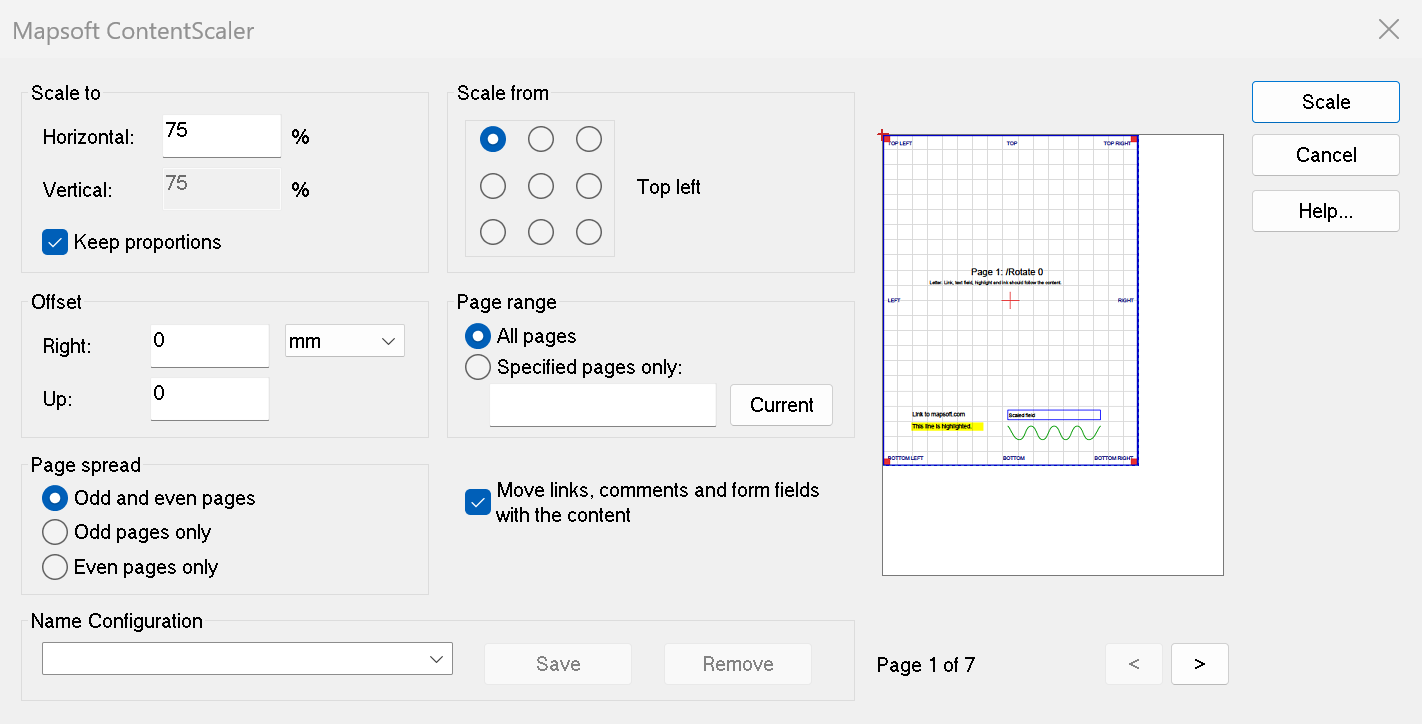Click the Offset Right input field
Viewport: 1422px width, 724px height.
click(x=210, y=346)
